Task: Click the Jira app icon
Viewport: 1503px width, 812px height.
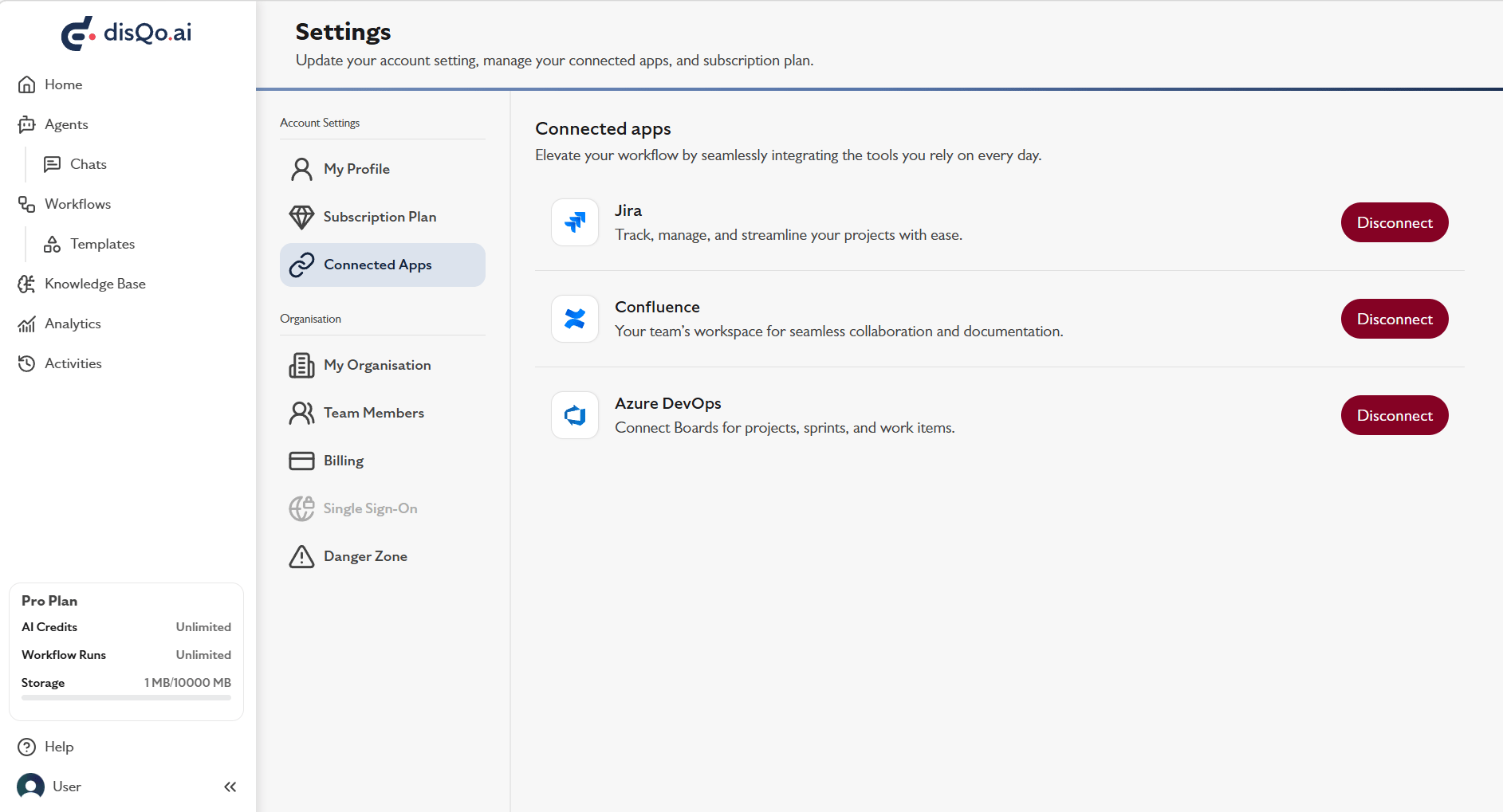Action: coord(575,222)
